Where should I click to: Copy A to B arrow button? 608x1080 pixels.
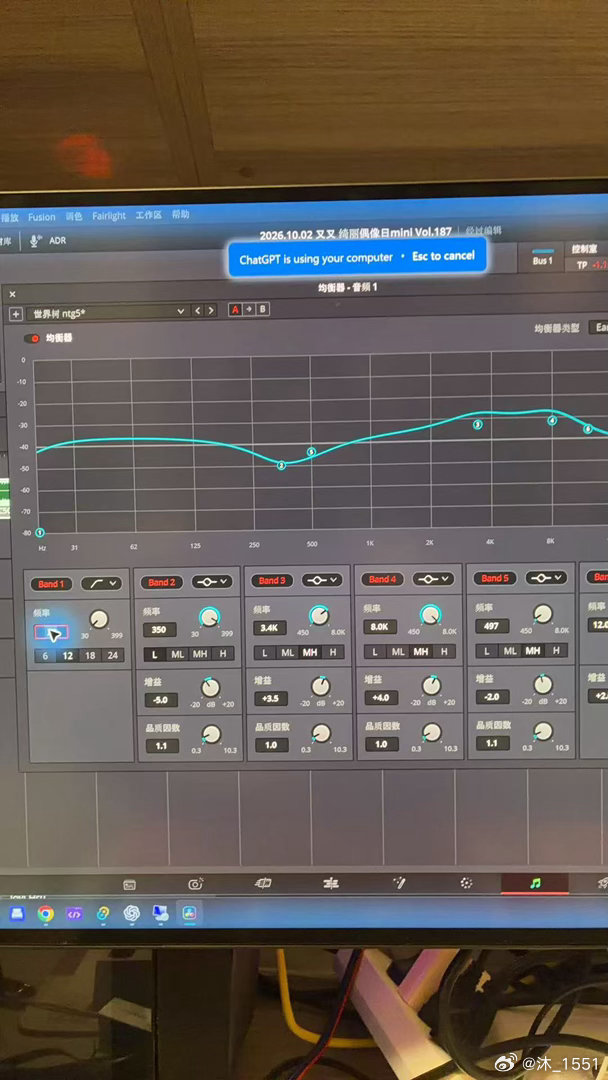pyautogui.click(x=249, y=309)
